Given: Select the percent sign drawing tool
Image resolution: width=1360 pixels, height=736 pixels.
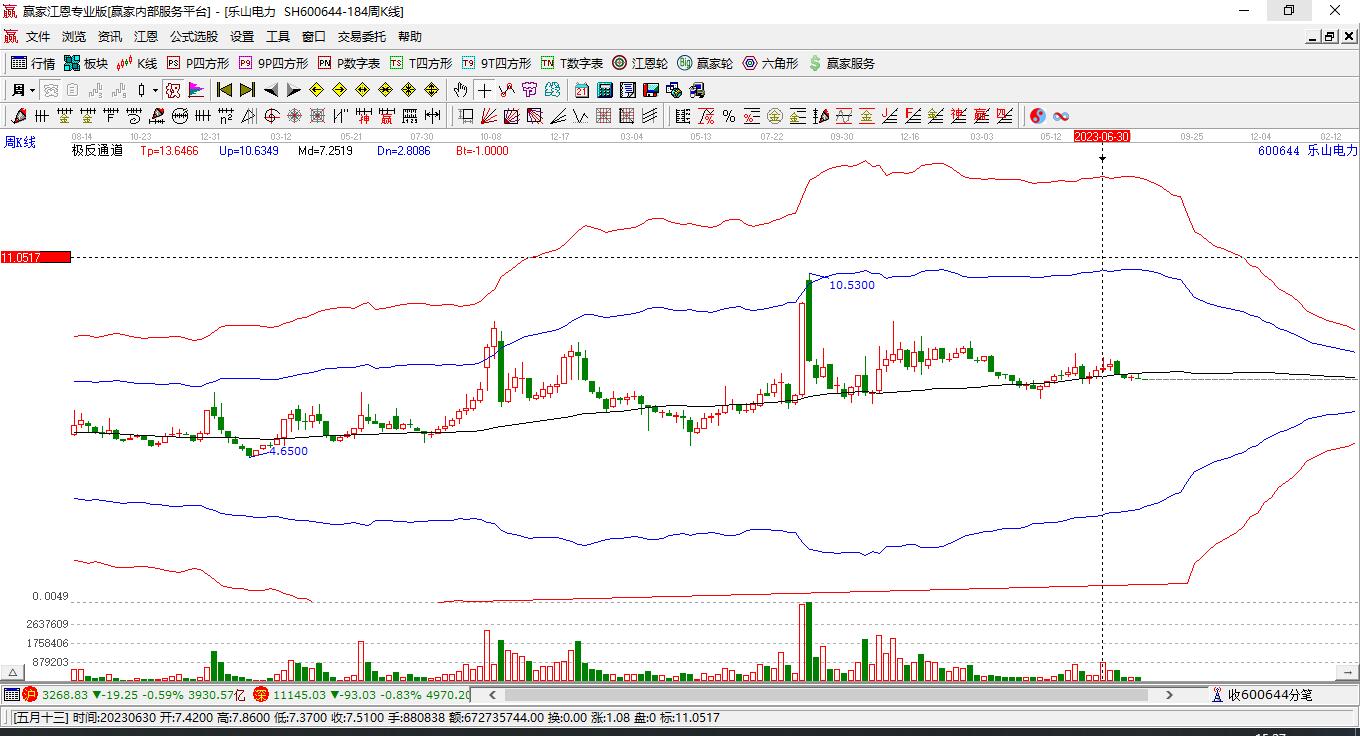Looking at the screenshot, I should pyautogui.click(x=729, y=116).
